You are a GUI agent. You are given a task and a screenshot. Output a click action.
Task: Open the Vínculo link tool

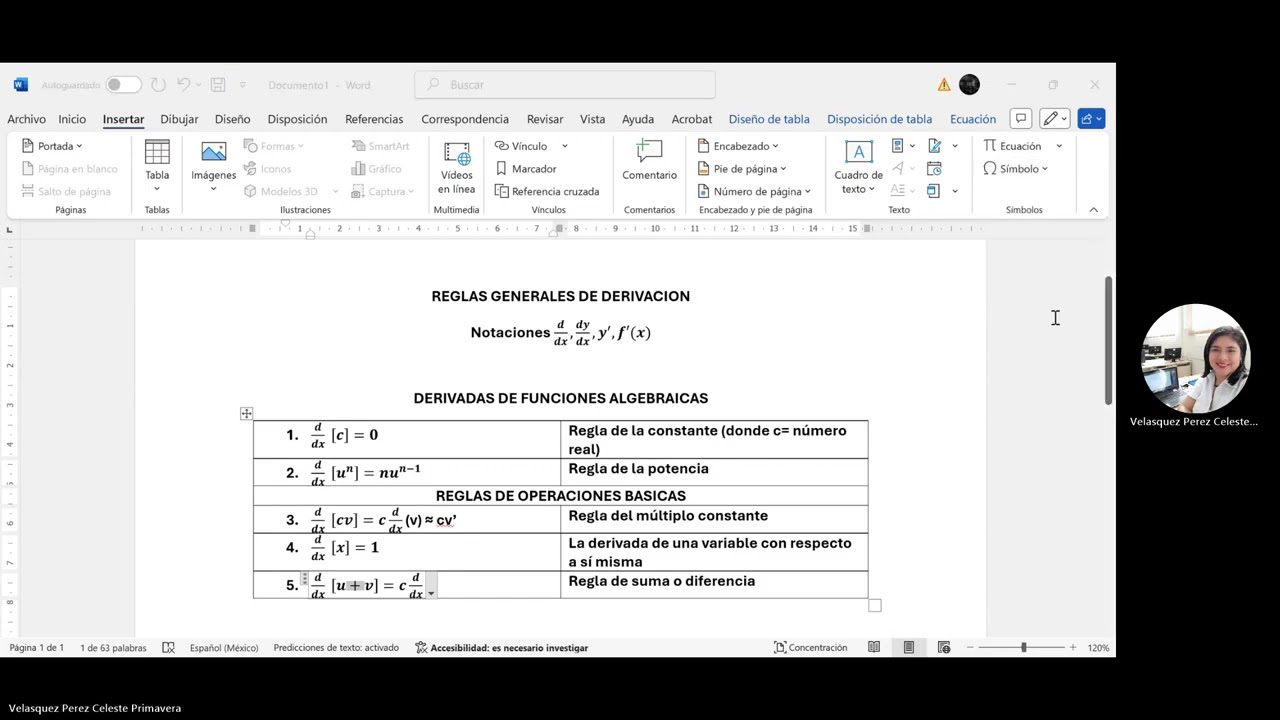[521, 146]
